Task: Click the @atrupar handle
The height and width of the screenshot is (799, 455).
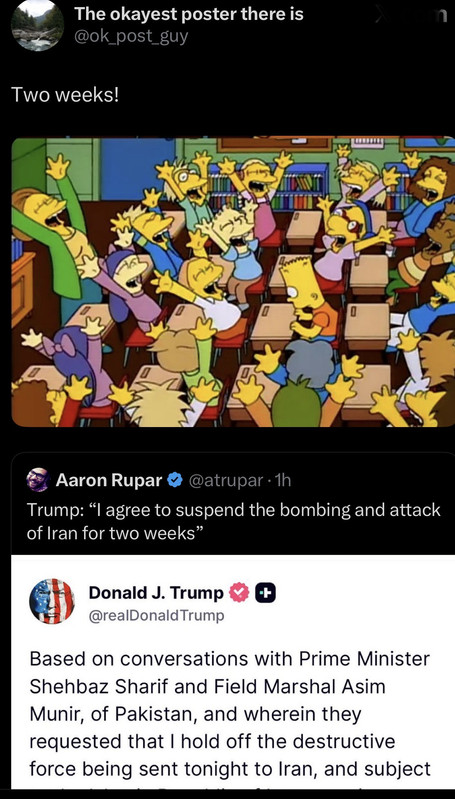Action: (x=226, y=480)
